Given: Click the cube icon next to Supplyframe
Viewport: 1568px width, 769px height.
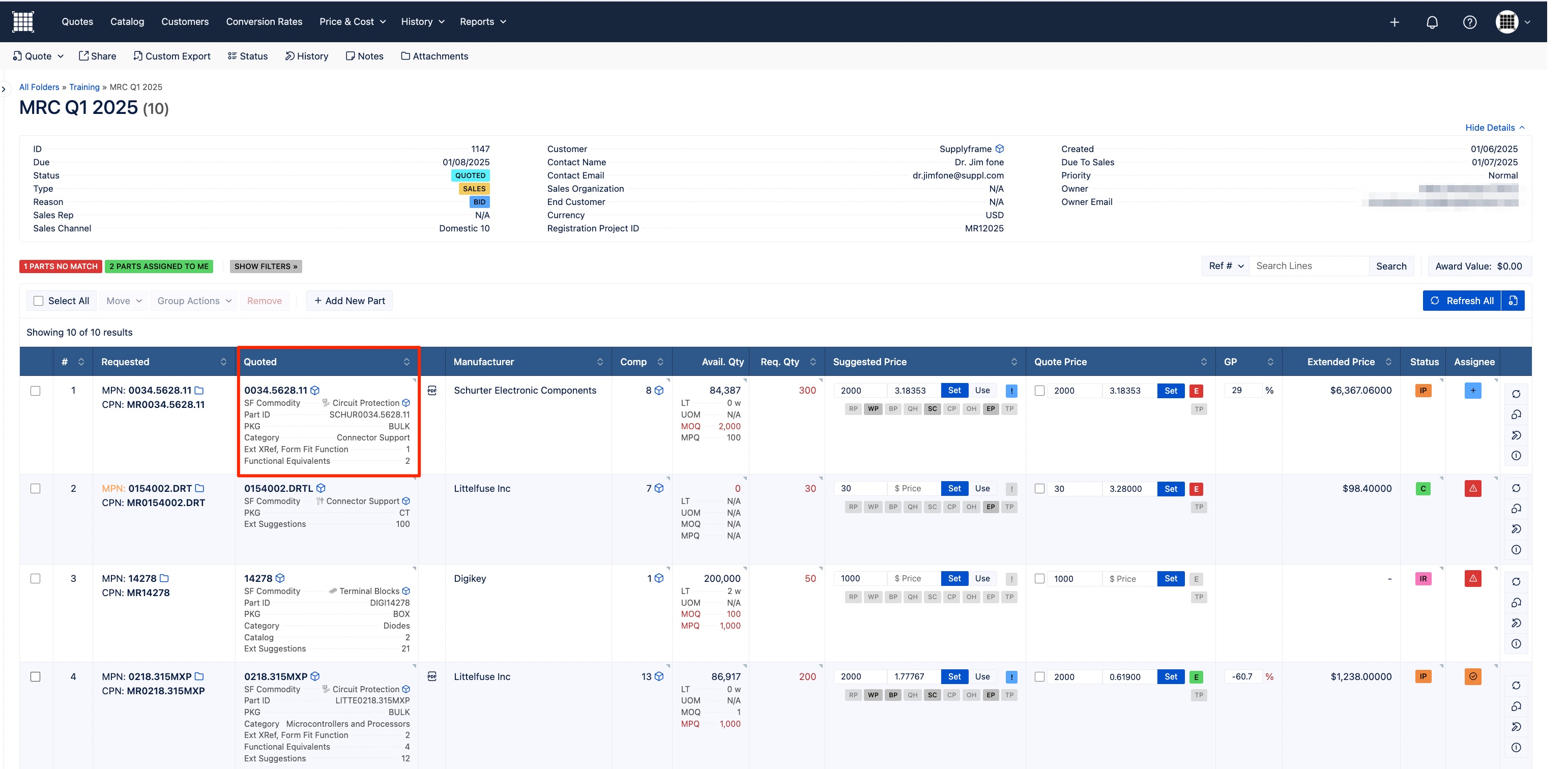Looking at the screenshot, I should 1000,149.
